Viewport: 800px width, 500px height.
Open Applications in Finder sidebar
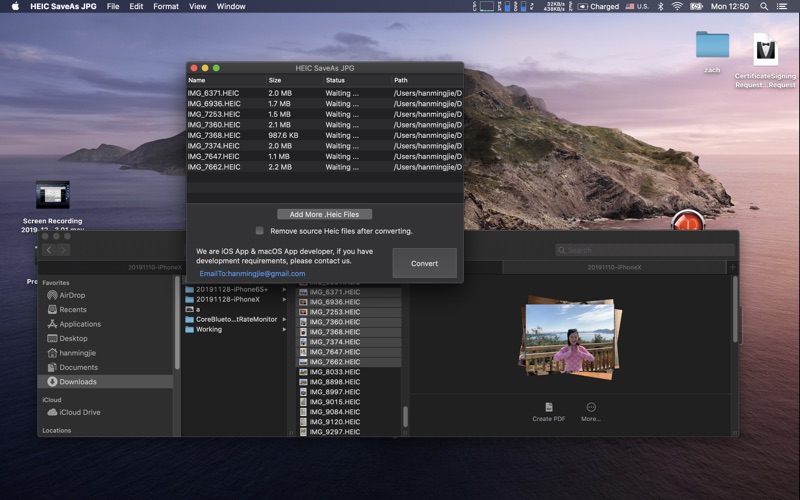coord(74,324)
